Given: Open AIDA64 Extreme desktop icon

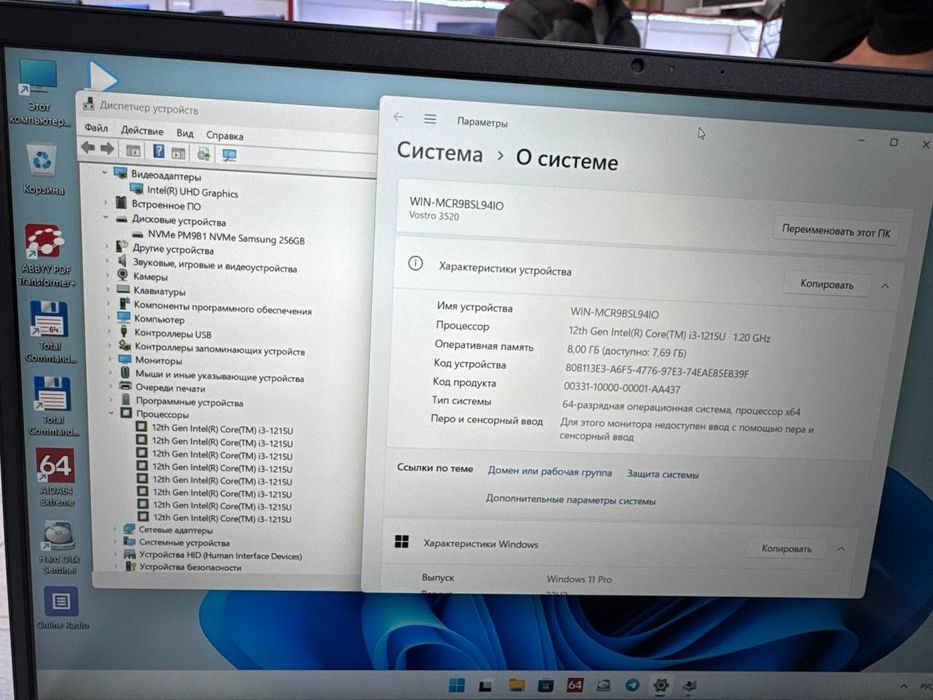Looking at the screenshot, I should point(56,477).
